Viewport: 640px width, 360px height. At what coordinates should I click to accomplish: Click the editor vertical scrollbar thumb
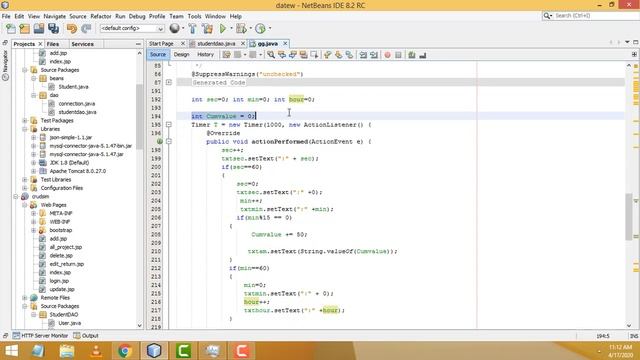point(629,216)
